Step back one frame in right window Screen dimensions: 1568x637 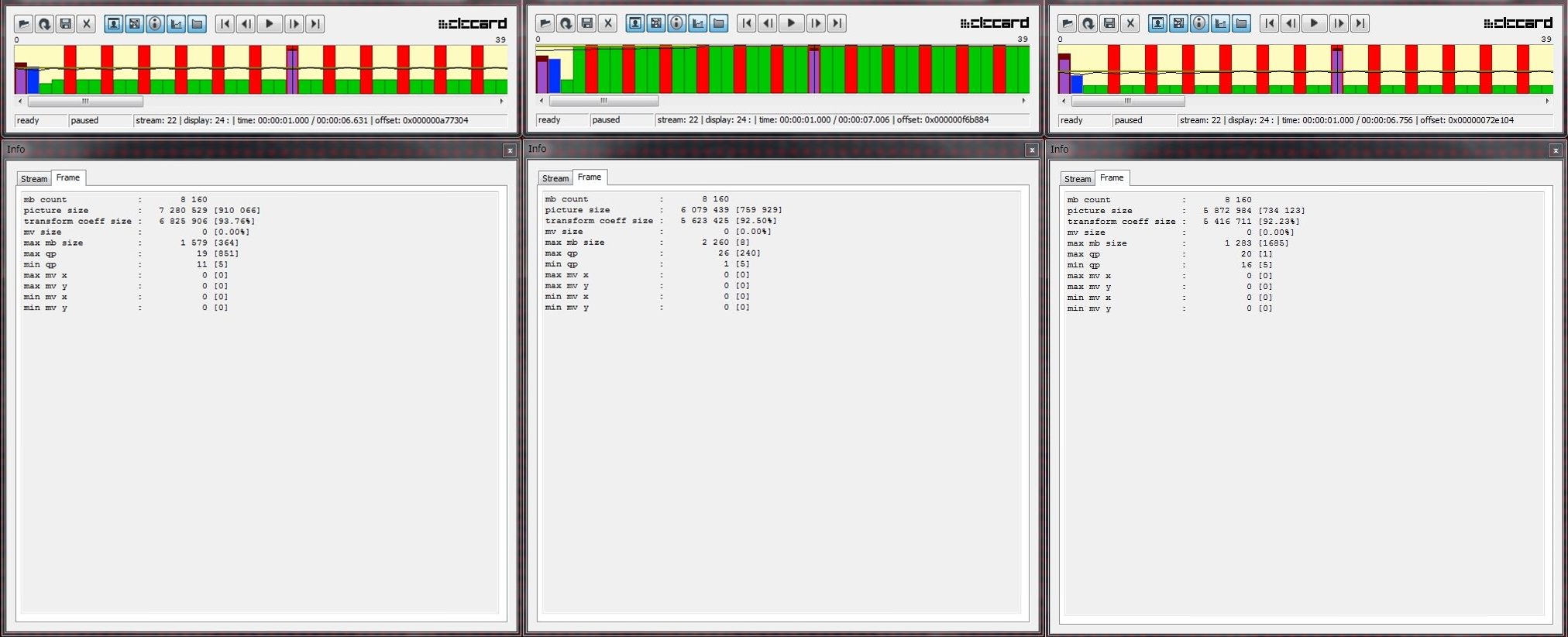point(1291,23)
